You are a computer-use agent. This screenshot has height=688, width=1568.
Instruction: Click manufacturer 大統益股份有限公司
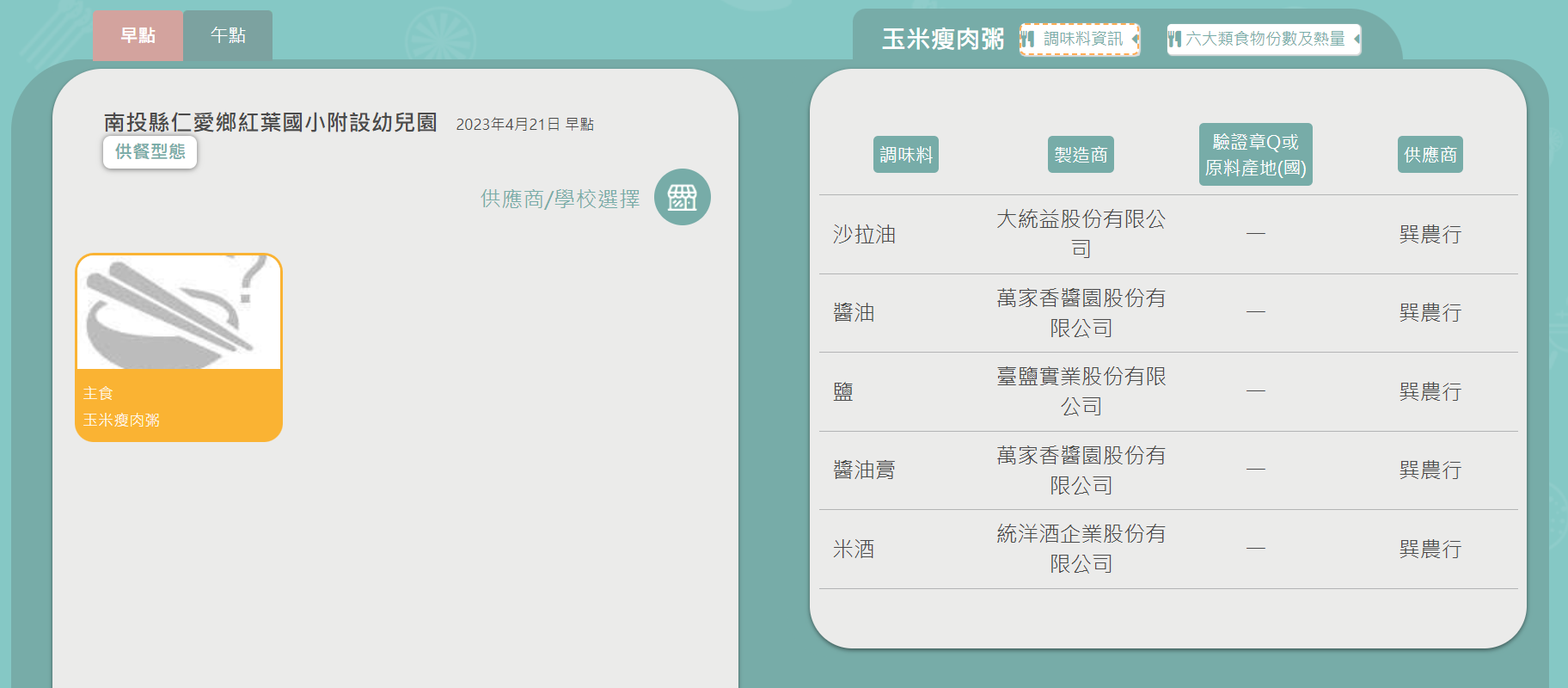[1081, 234]
